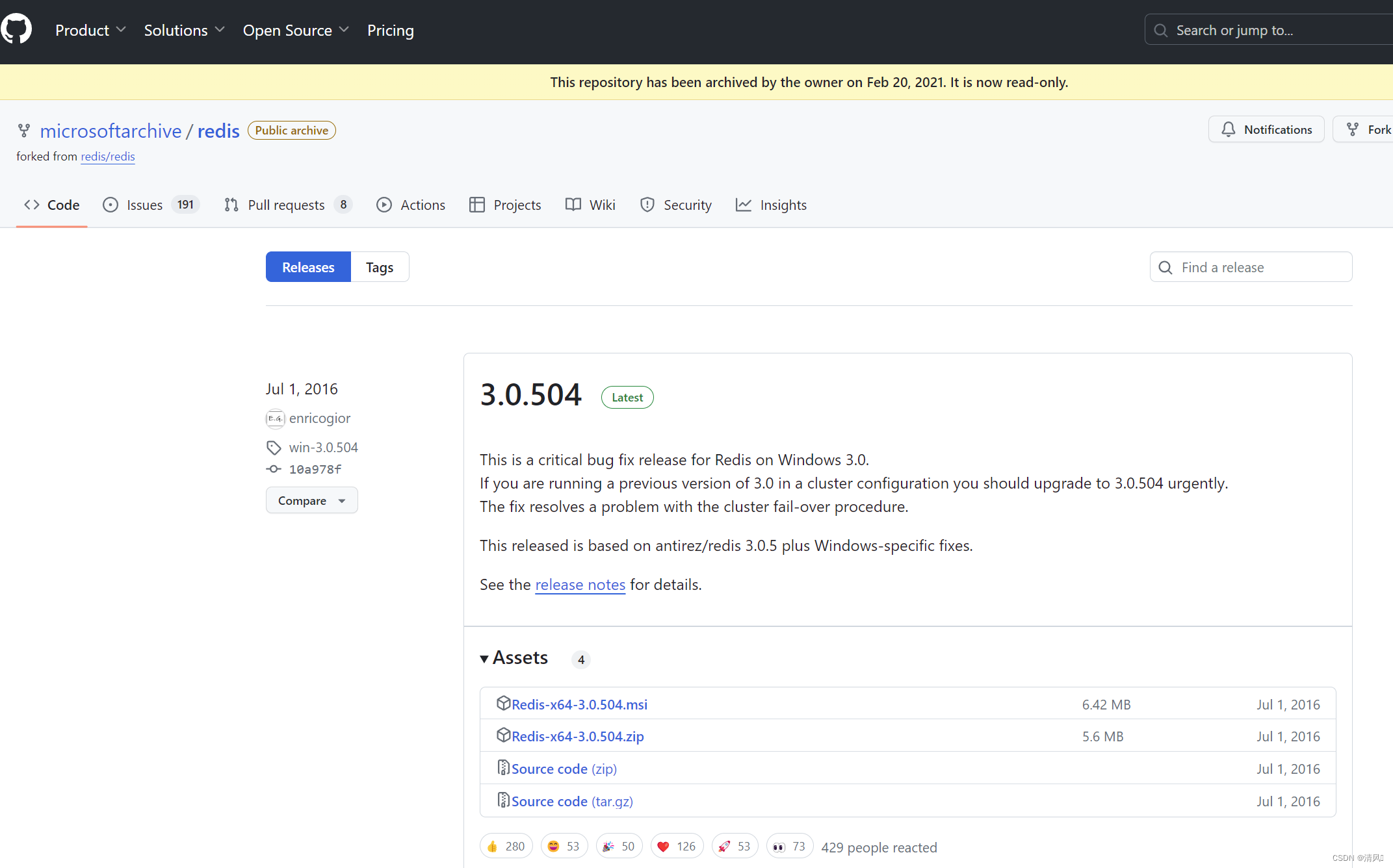Image resolution: width=1393 pixels, height=868 pixels.
Task: Open the Insights tab
Action: 771,205
